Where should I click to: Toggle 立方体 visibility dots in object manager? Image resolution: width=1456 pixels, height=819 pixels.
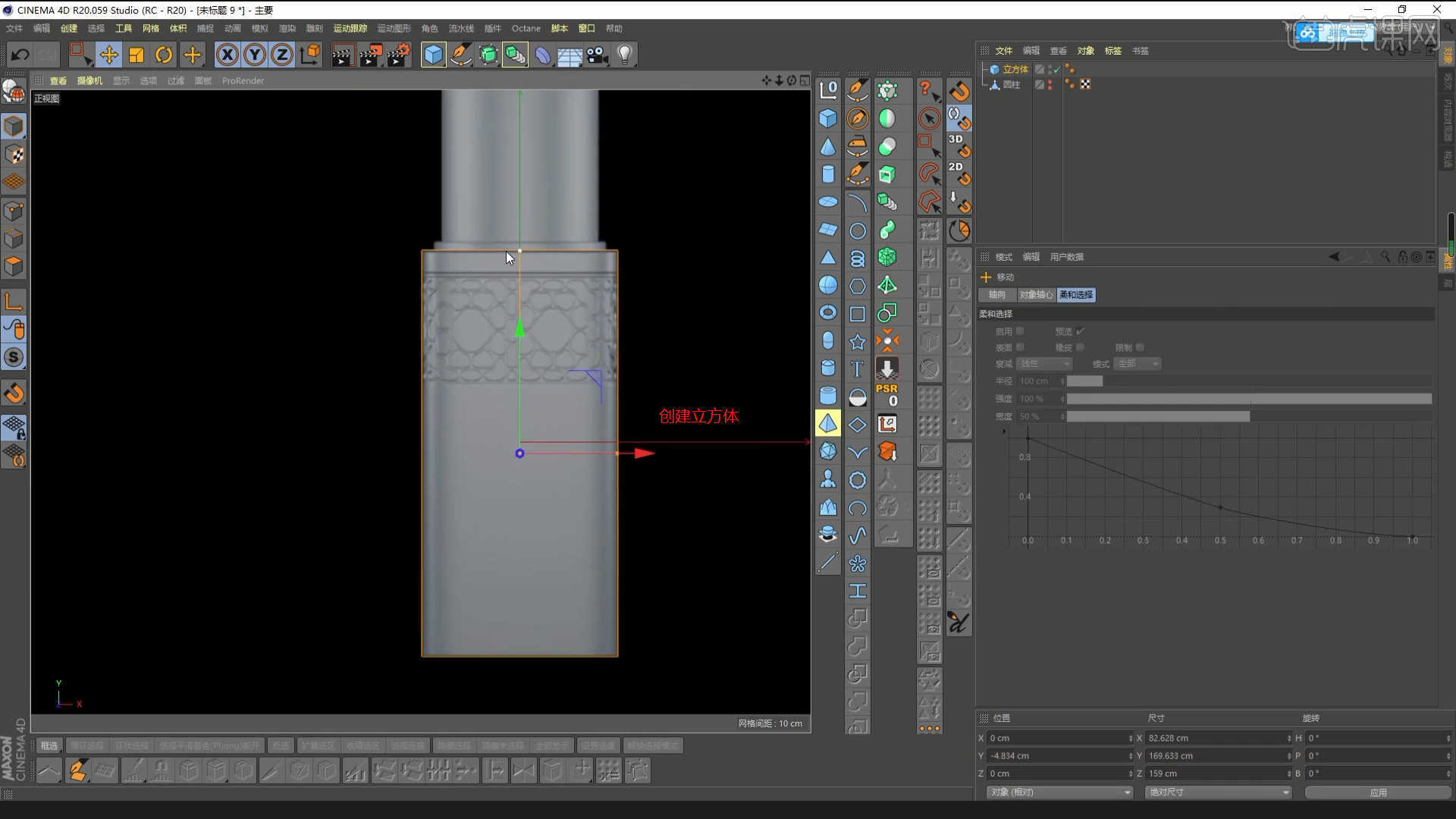pos(1050,69)
